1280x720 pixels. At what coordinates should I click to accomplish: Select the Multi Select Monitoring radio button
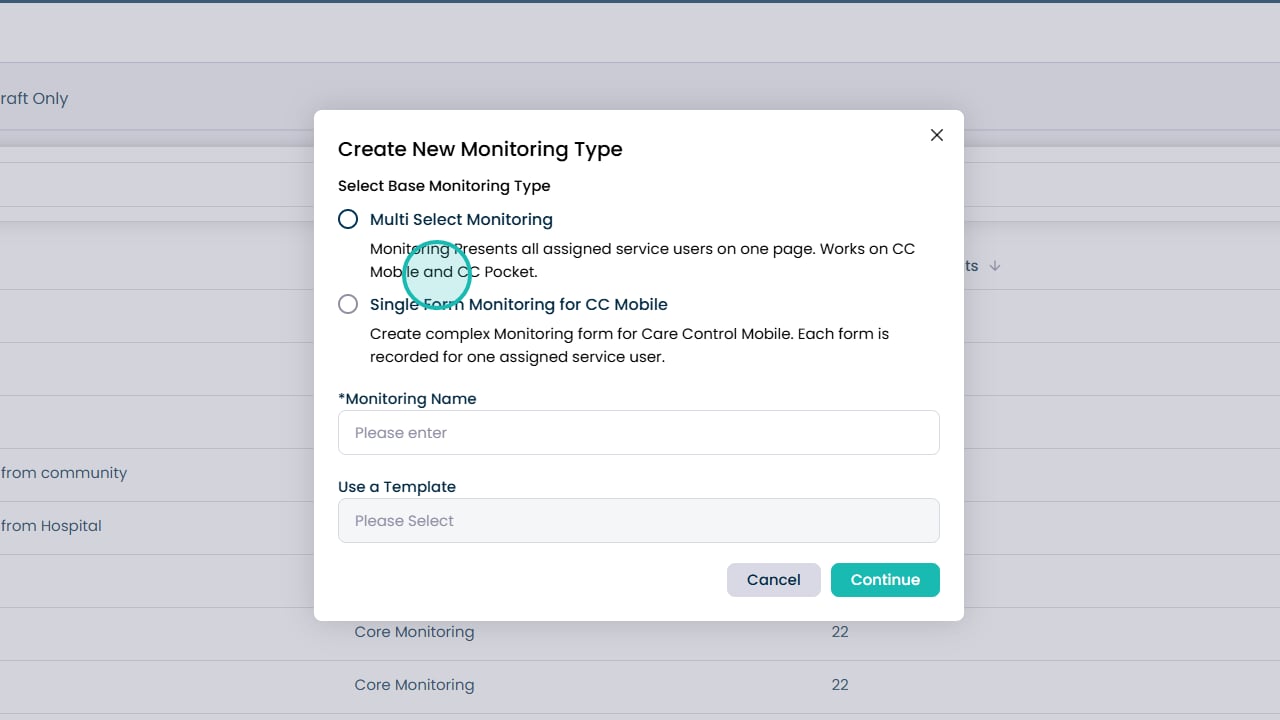[x=348, y=219]
